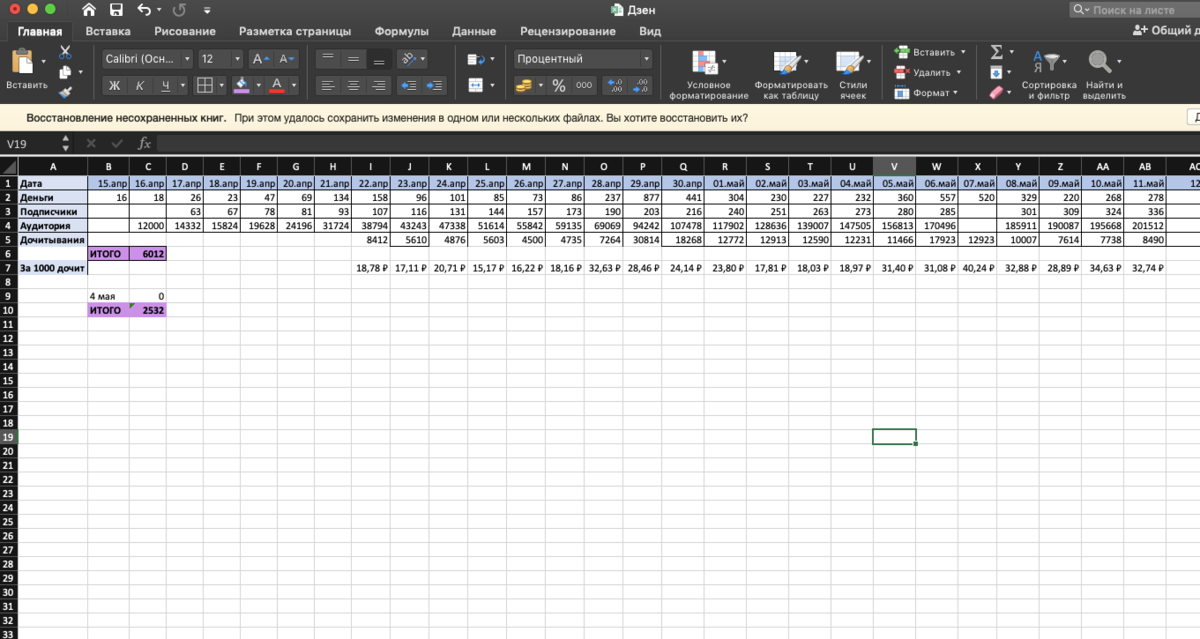Decrease decimal places

(x=641, y=86)
